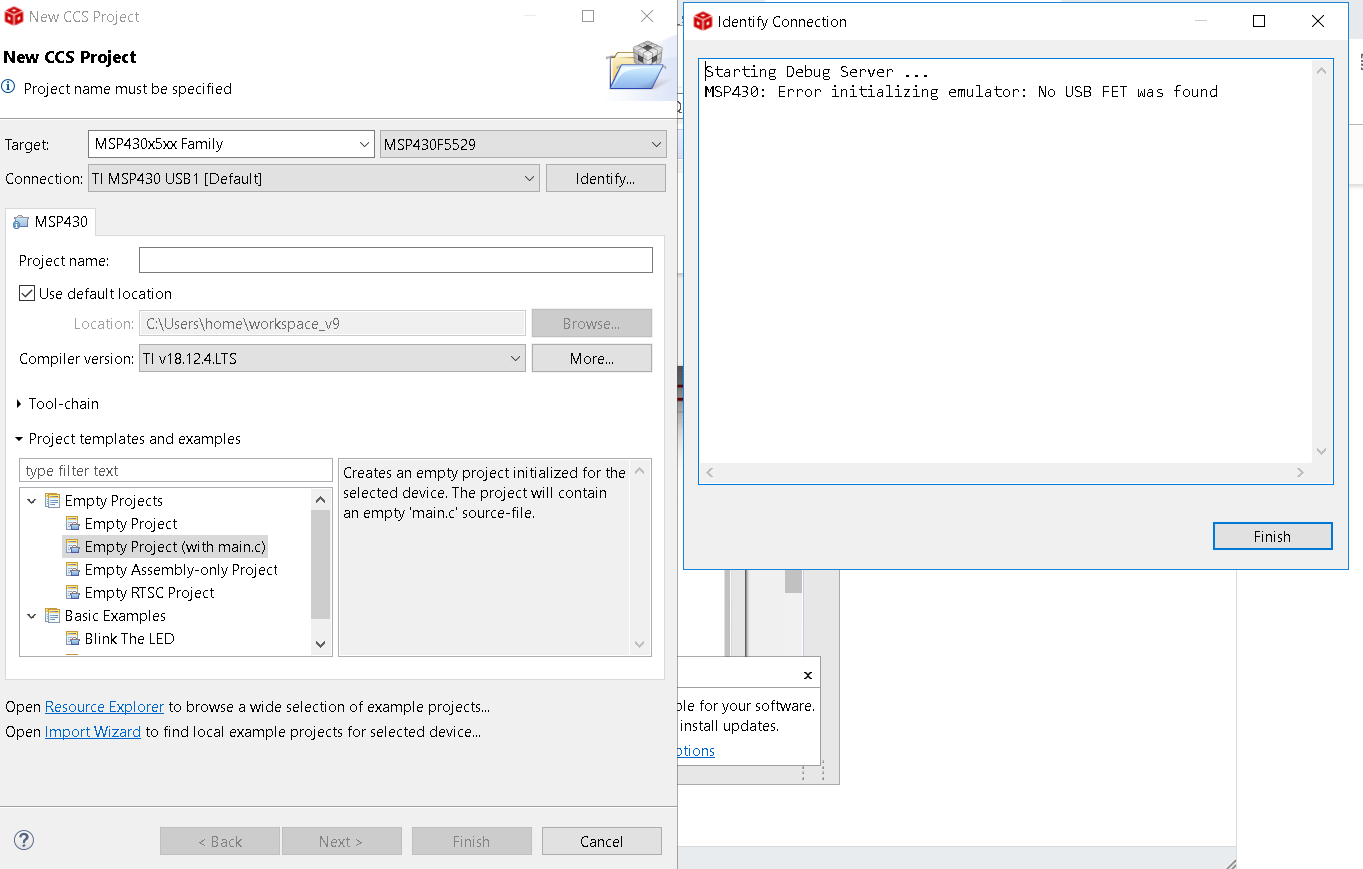Dismiss the update notification popup
The height and width of the screenshot is (869, 1363).
point(808,675)
